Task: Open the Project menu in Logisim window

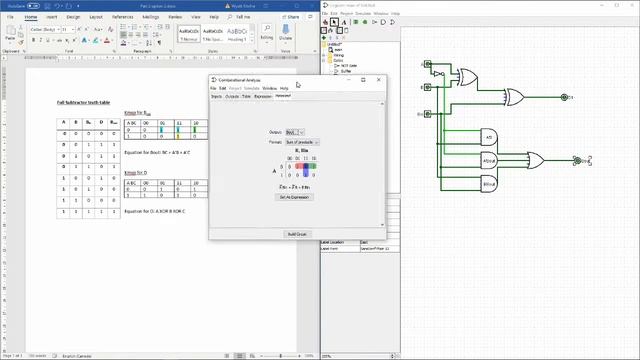Action: [x=346, y=13]
